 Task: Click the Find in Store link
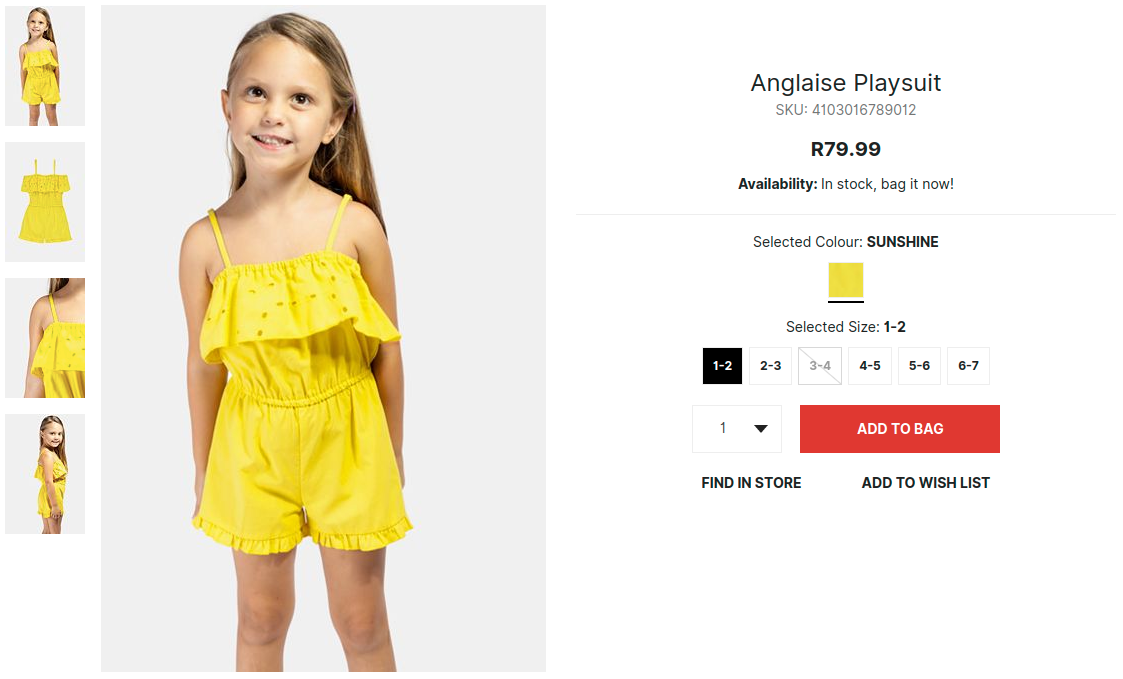751,483
